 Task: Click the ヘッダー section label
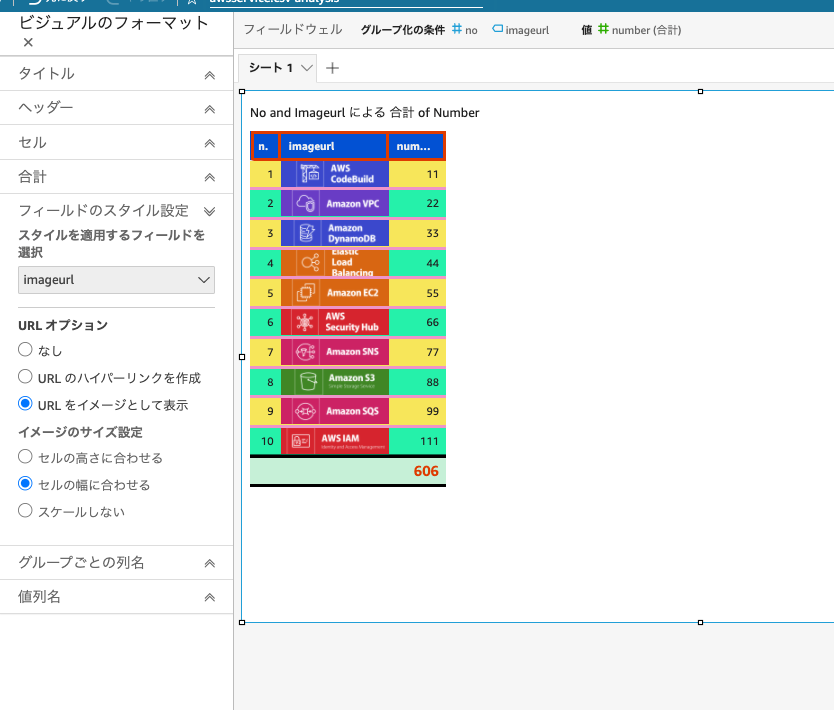46,107
